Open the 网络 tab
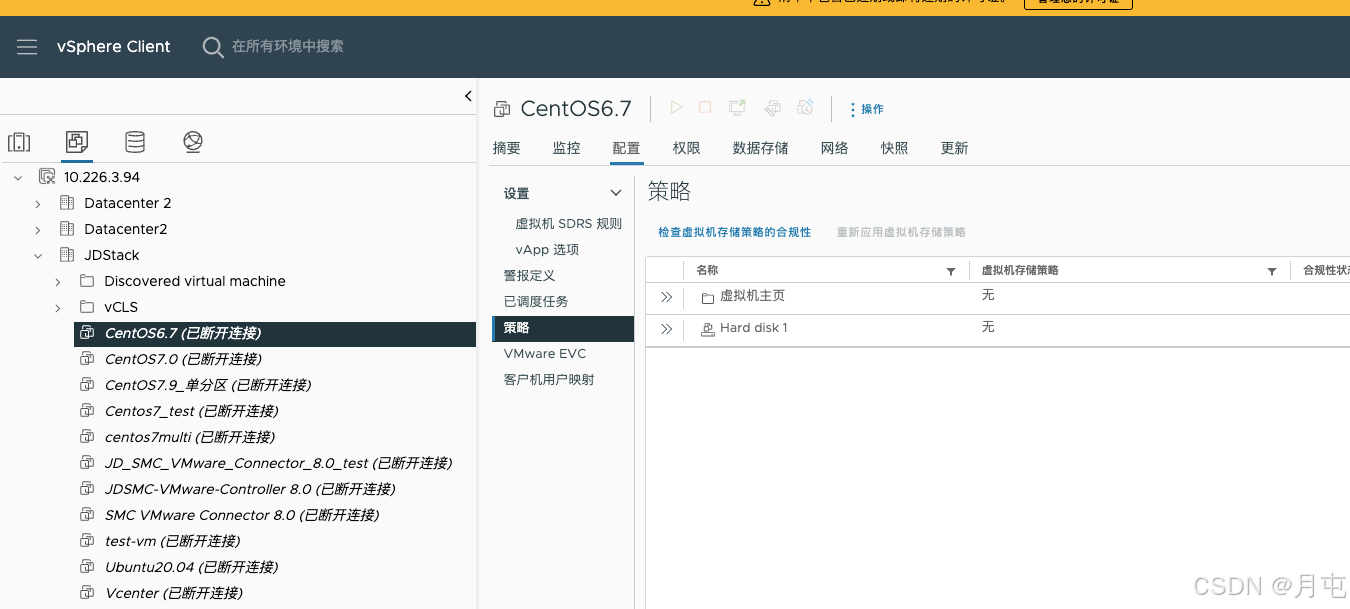 (834, 148)
